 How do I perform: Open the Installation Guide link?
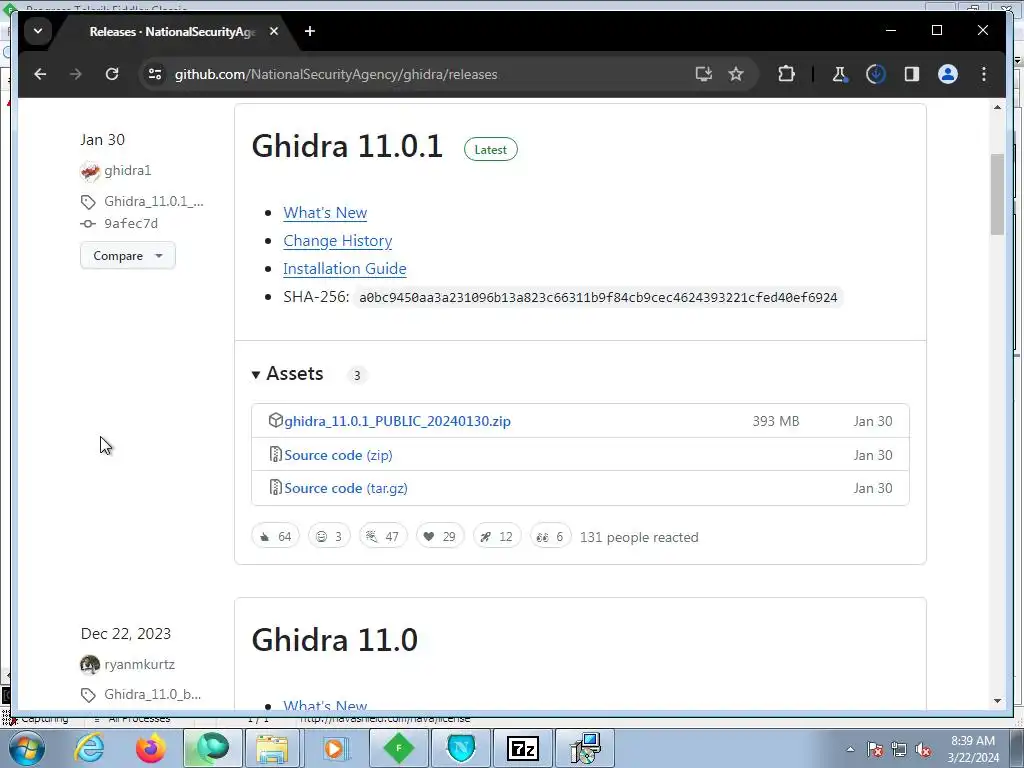coord(345,269)
